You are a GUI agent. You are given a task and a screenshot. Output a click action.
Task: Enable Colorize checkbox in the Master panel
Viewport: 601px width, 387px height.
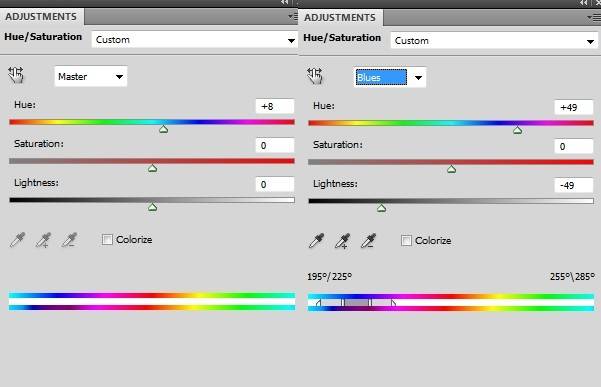pyautogui.click(x=107, y=240)
